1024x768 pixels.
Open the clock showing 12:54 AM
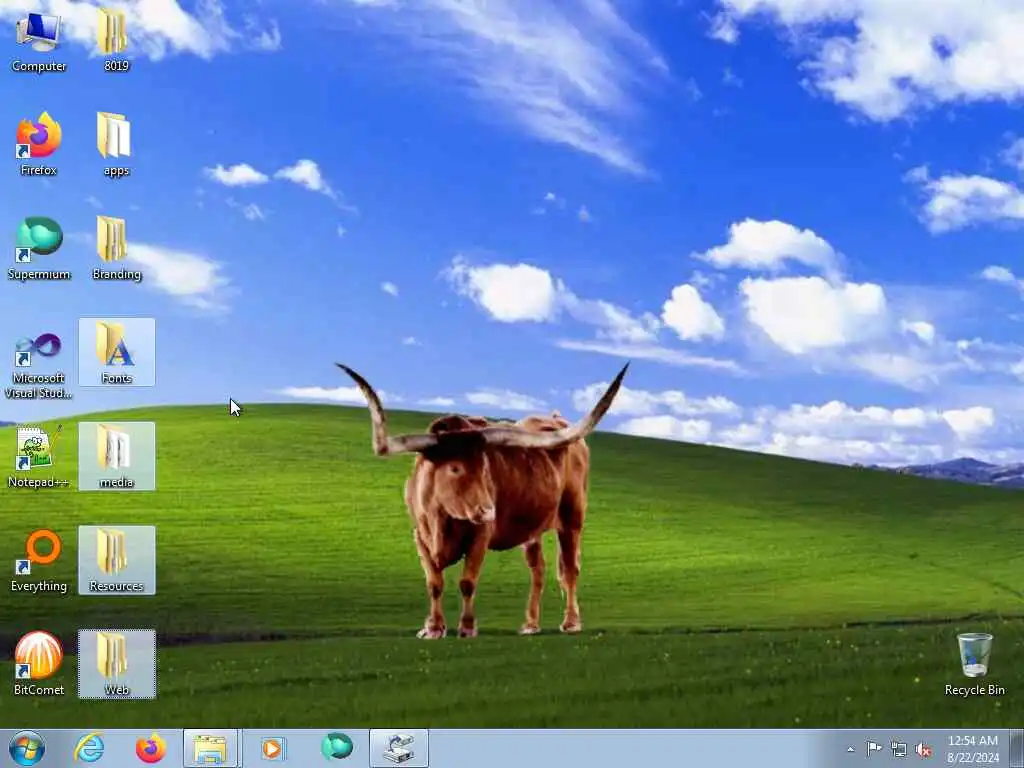click(x=973, y=749)
